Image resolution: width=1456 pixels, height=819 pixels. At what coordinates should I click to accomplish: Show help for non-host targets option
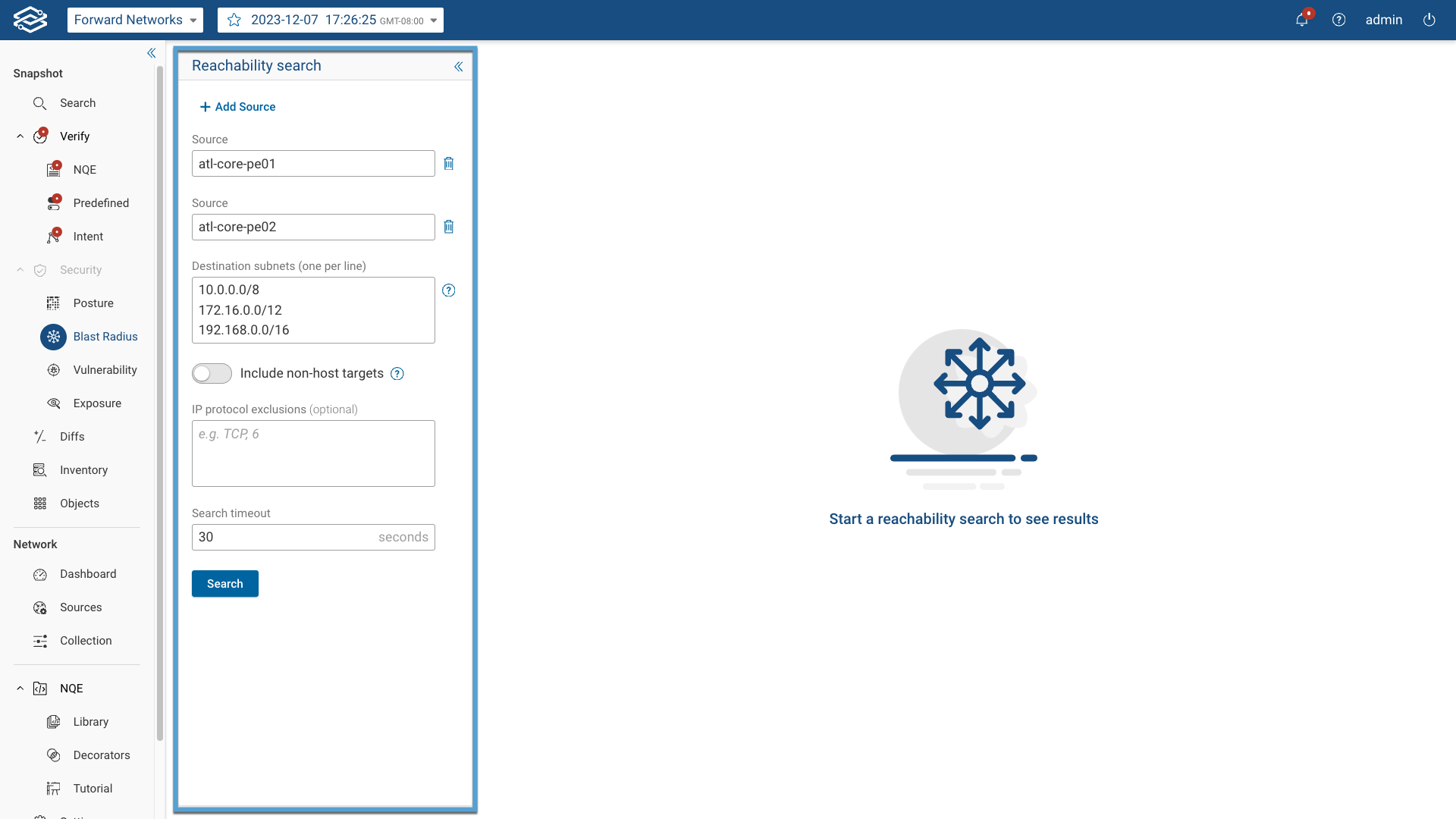pyautogui.click(x=397, y=374)
